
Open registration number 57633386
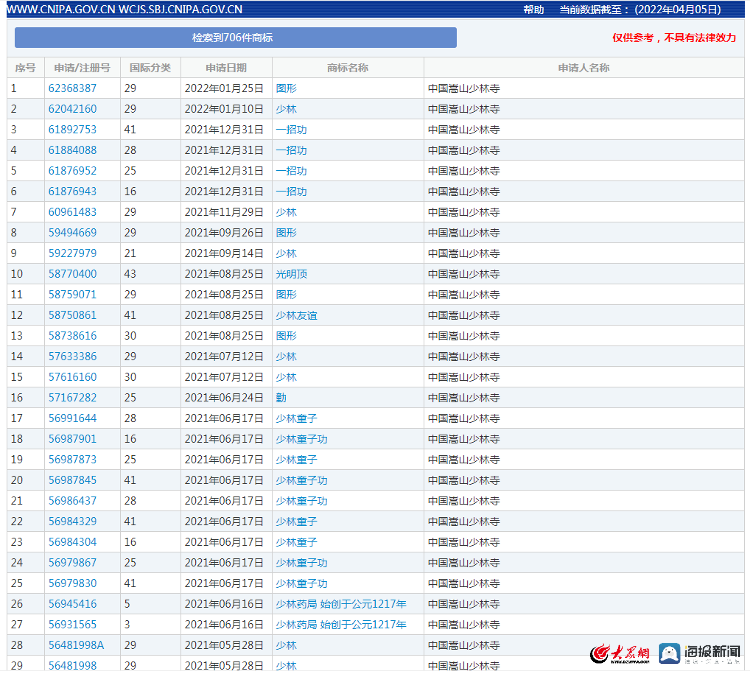tap(72, 356)
